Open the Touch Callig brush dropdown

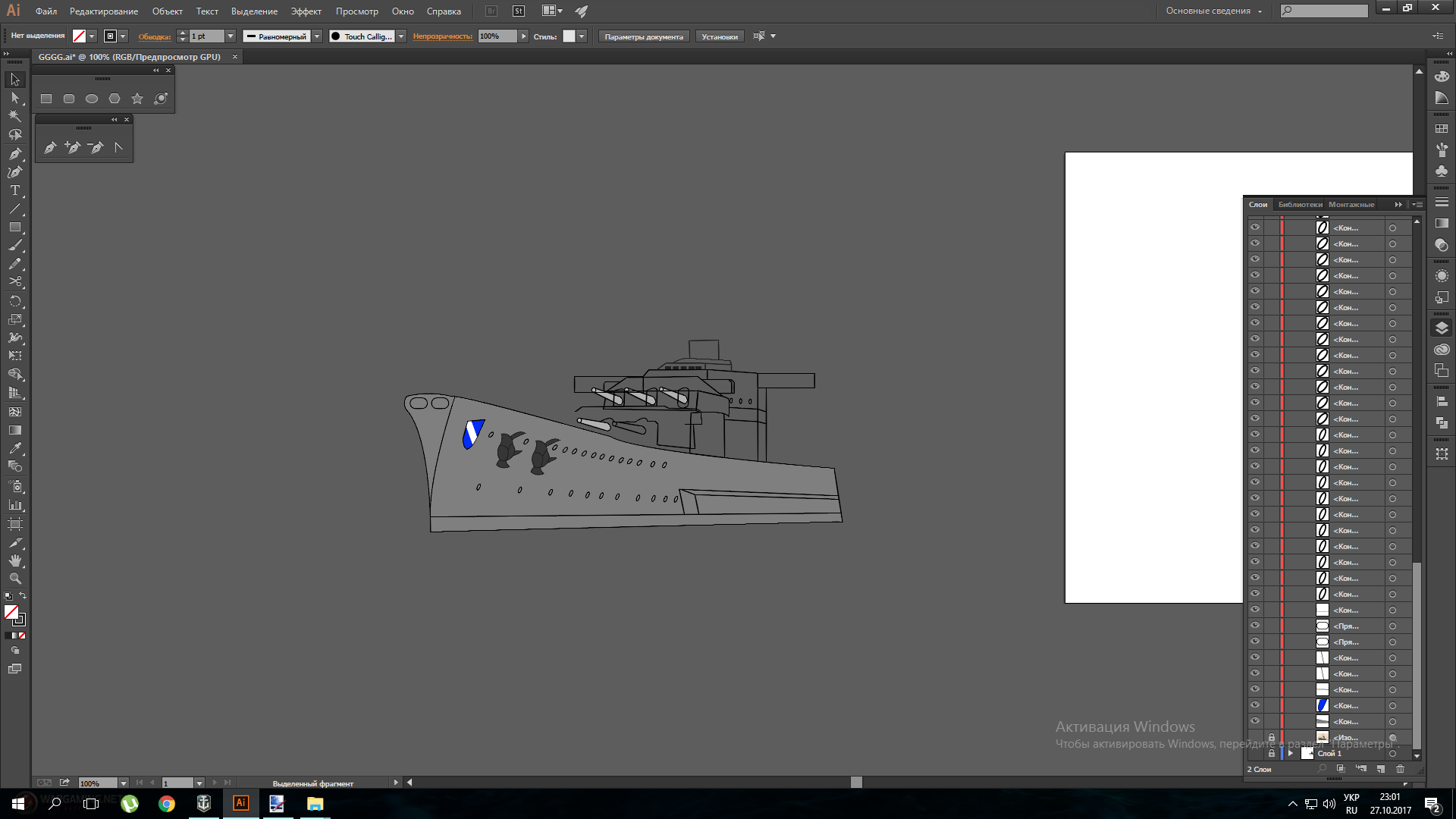[x=401, y=36]
